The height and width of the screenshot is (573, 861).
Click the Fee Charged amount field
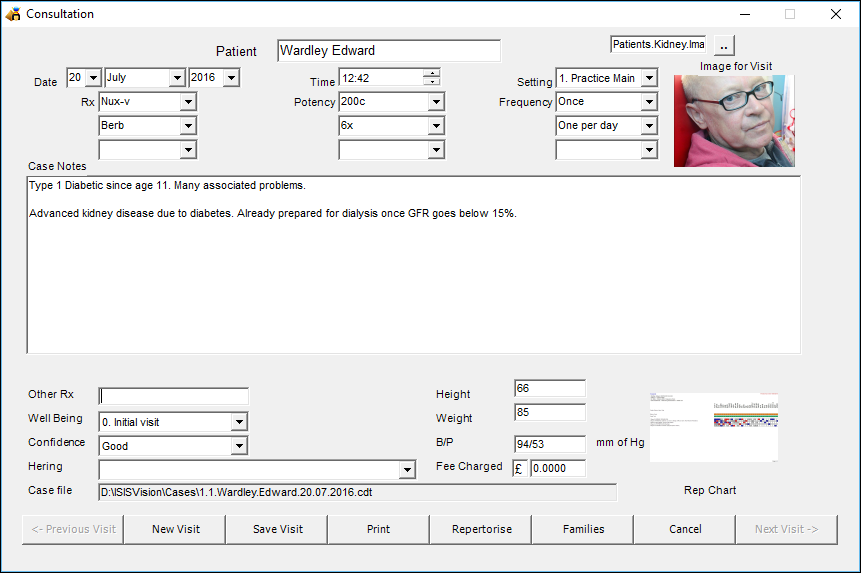coord(557,468)
